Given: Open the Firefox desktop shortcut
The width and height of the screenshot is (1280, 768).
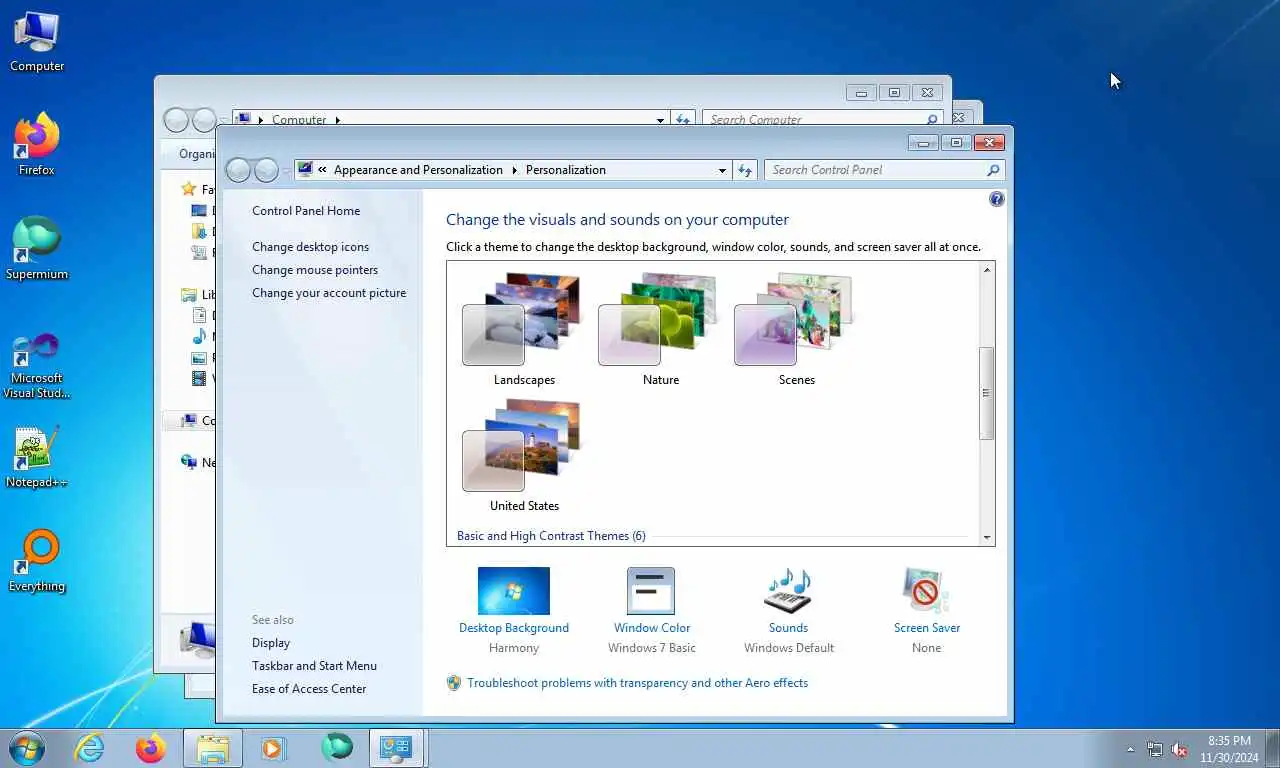Looking at the screenshot, I should (37, 146).
